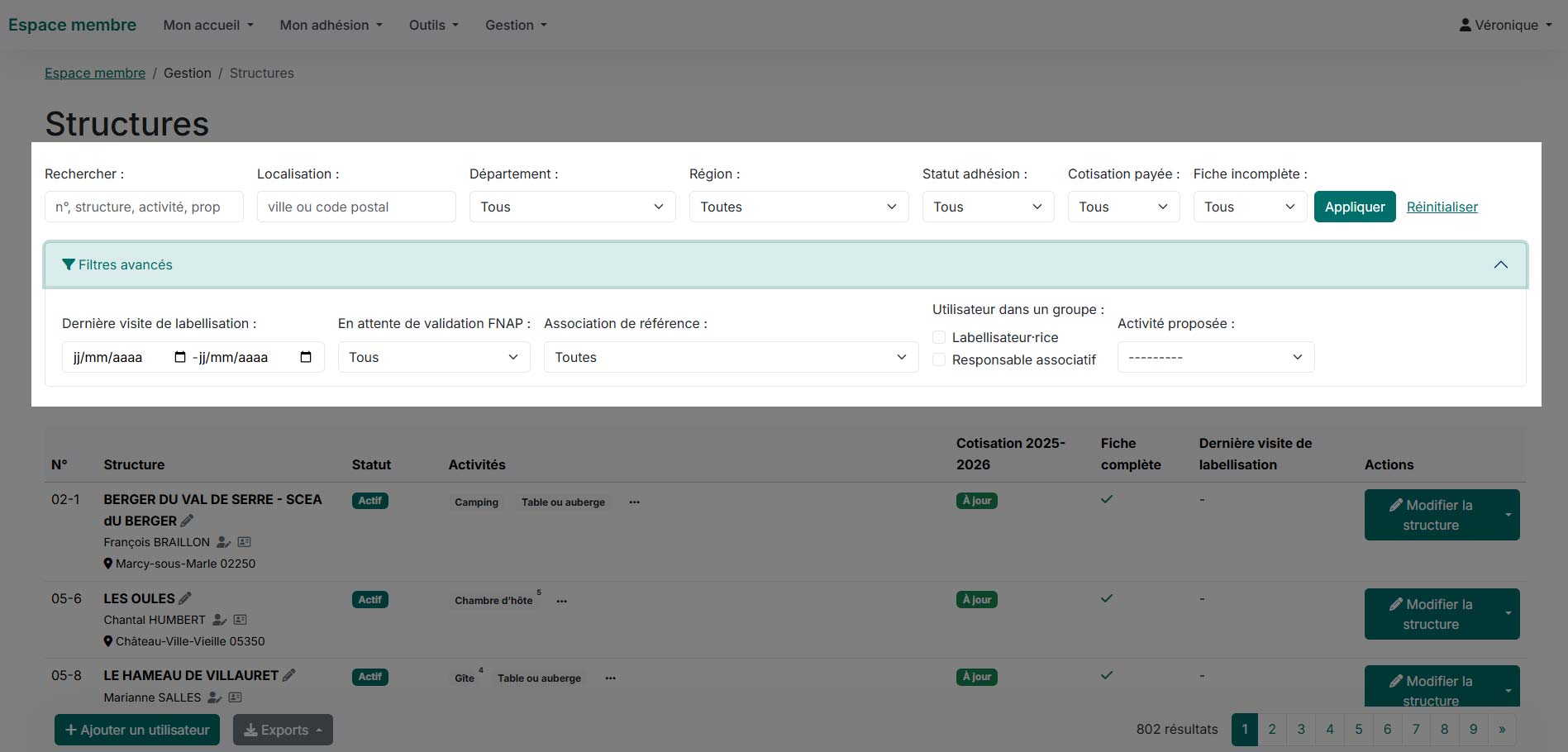
Task: Open the Département dropdown
Action: point(572,207)
